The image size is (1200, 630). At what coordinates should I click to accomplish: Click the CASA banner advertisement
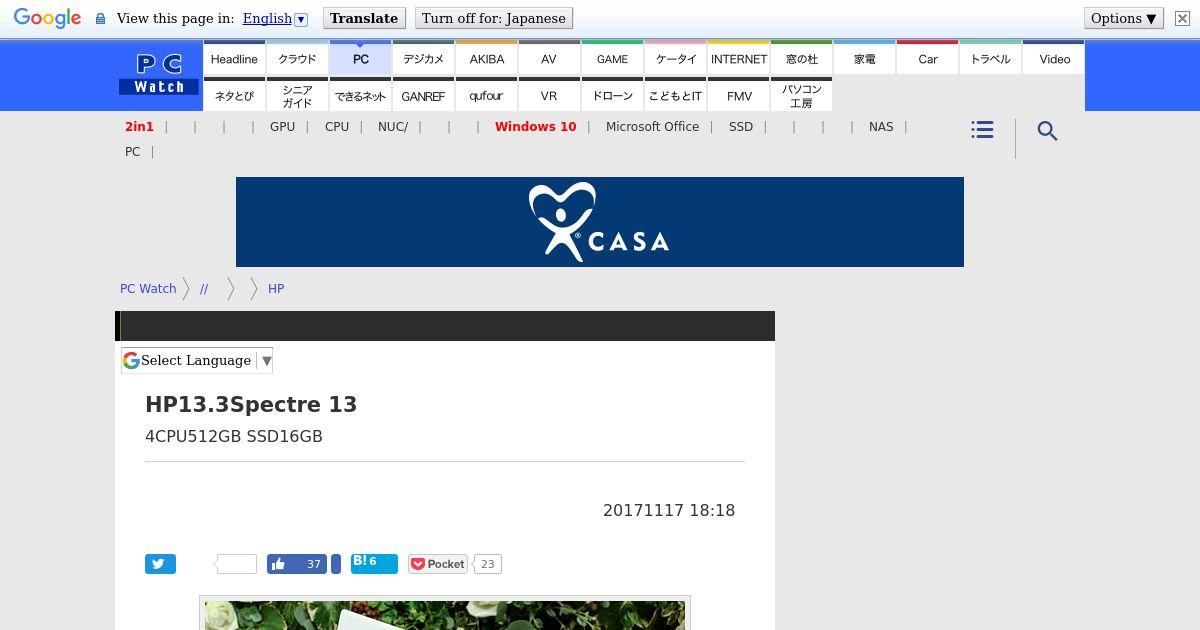pyautogui.click(x=600, y=222)
